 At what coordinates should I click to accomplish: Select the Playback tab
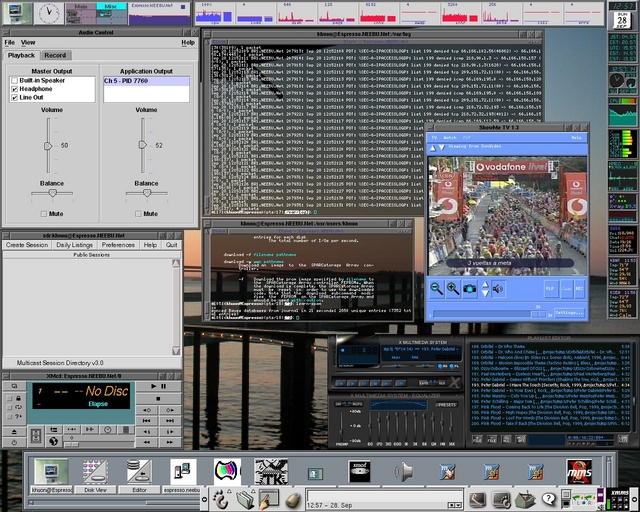pos(21,55)
